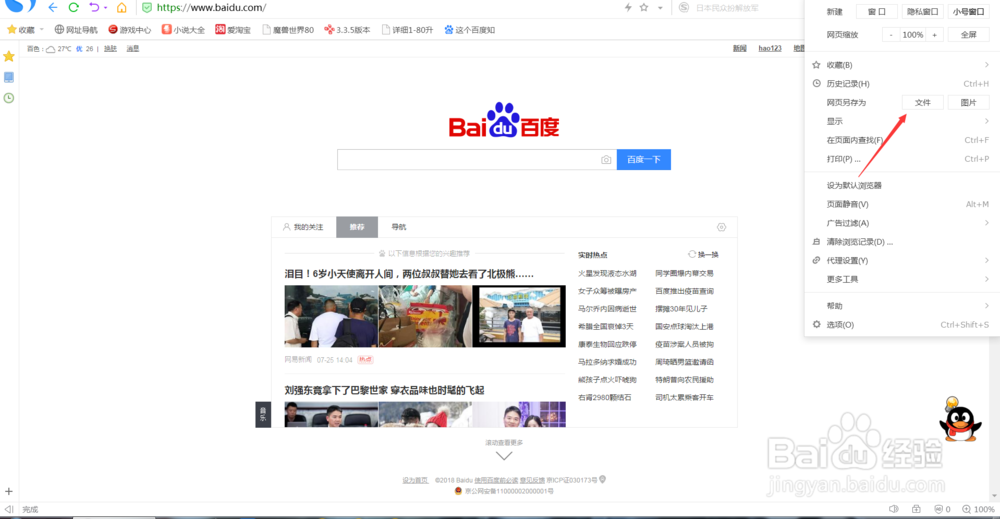This screenshot has height=519, width=1000.
Task: Open 3.3.5版本 bookmark
Action: click(x=347, y=30)
